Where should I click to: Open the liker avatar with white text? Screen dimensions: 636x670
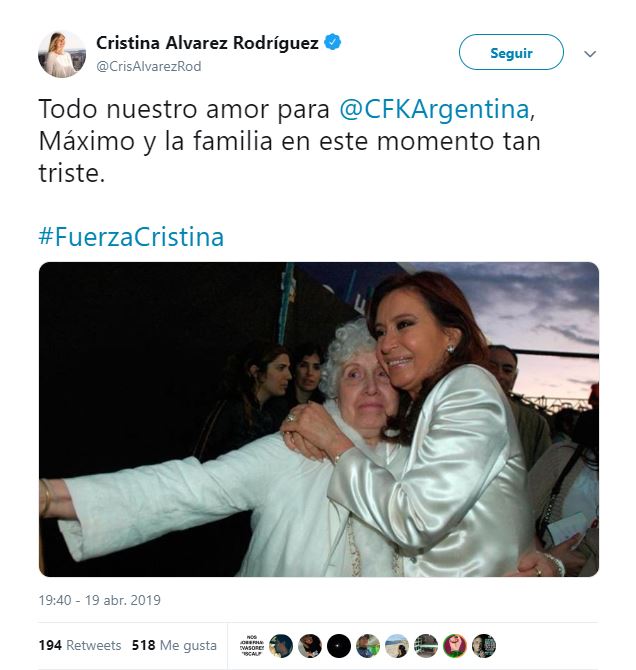(252, 646)
